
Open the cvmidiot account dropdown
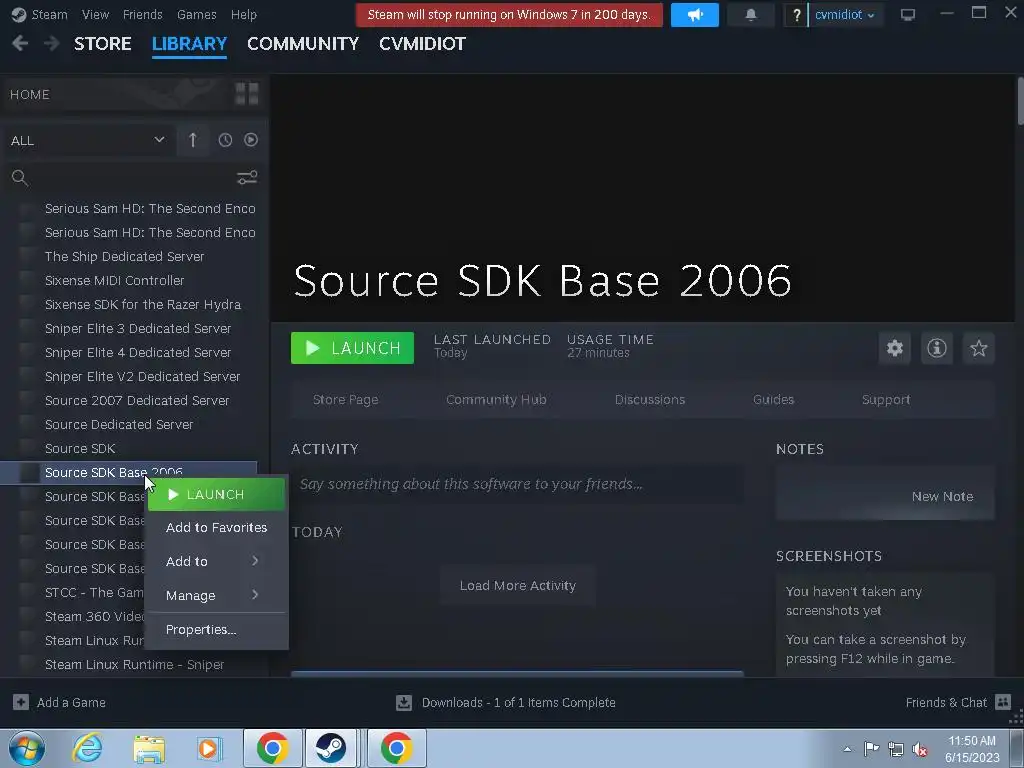pyautogui.click(x=844, y=14)
